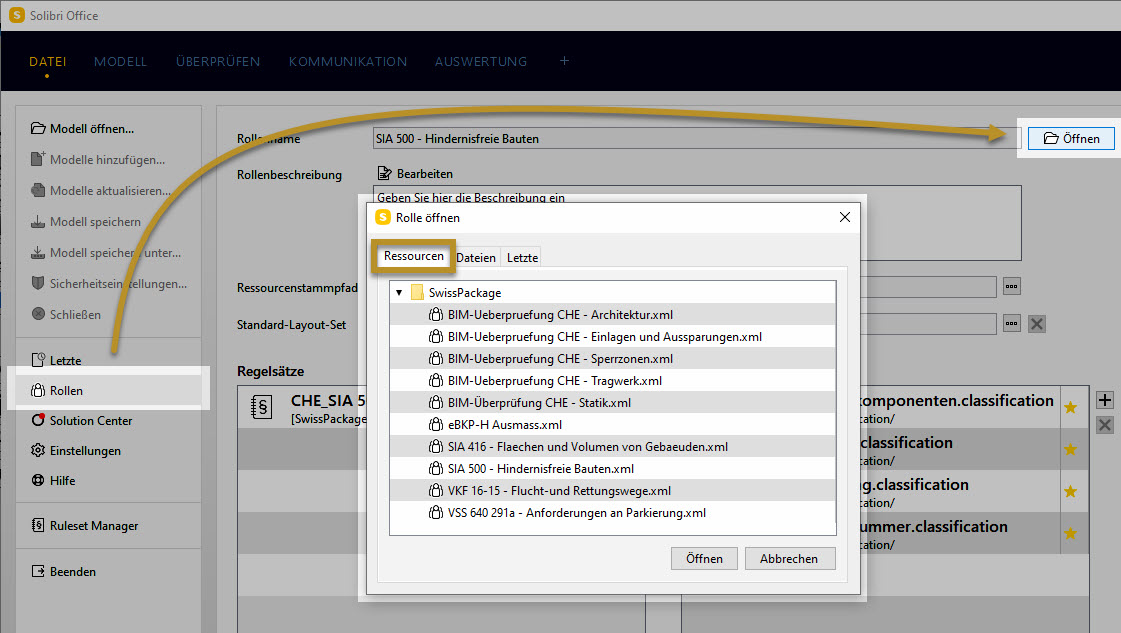This screenshot has height=633, width=1121.
Task: Toggle star for the second classification row
Action: [1070, 449]
